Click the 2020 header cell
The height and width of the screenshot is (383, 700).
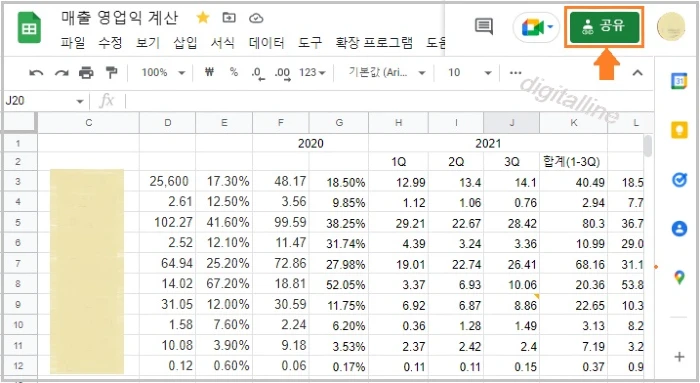click(311, 143)
